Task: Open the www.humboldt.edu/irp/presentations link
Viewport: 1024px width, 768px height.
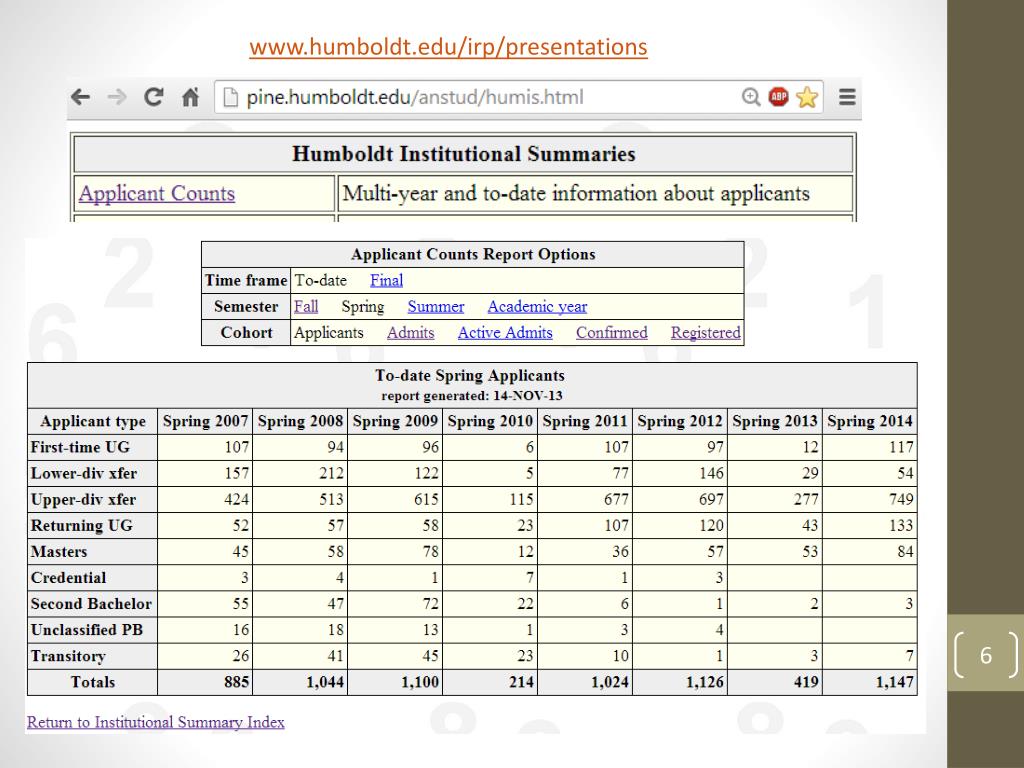Action: (449, 46)
